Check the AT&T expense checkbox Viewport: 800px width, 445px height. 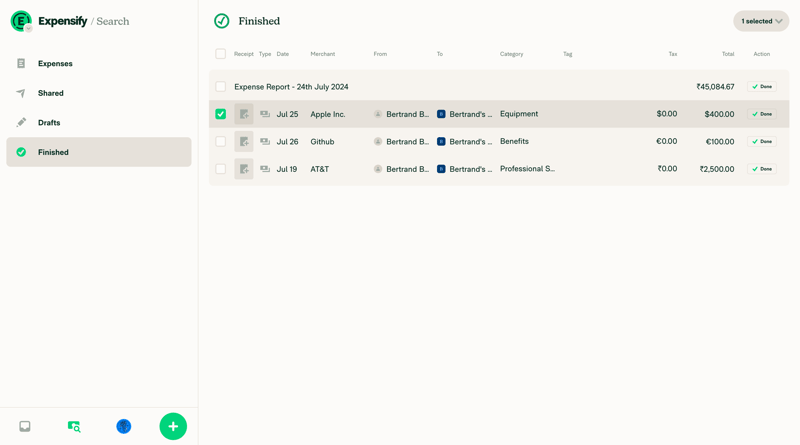tap(220, 169)
